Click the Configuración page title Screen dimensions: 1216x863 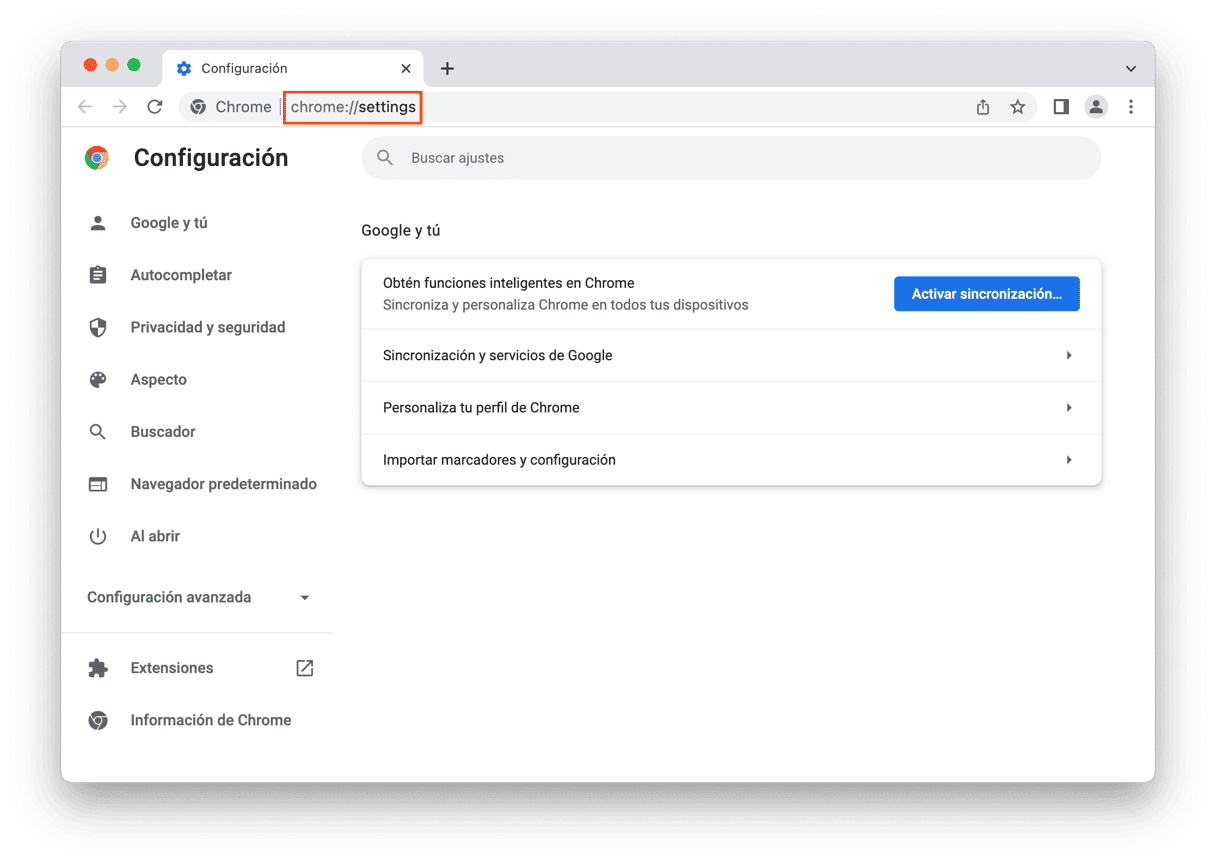click(x=211, y=158)
